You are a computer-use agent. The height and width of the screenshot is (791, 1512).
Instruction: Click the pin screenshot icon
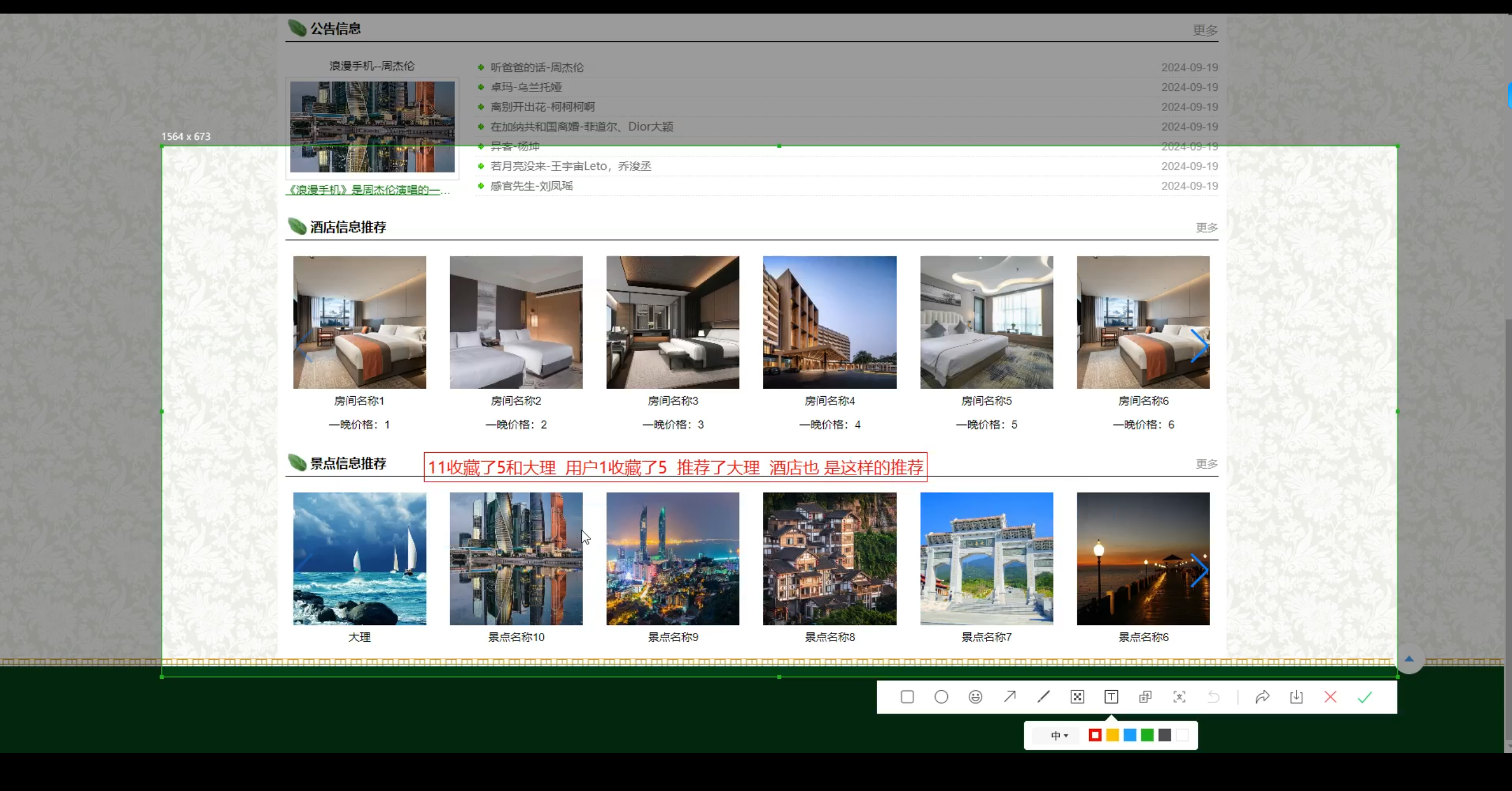tap(1145, 697)
